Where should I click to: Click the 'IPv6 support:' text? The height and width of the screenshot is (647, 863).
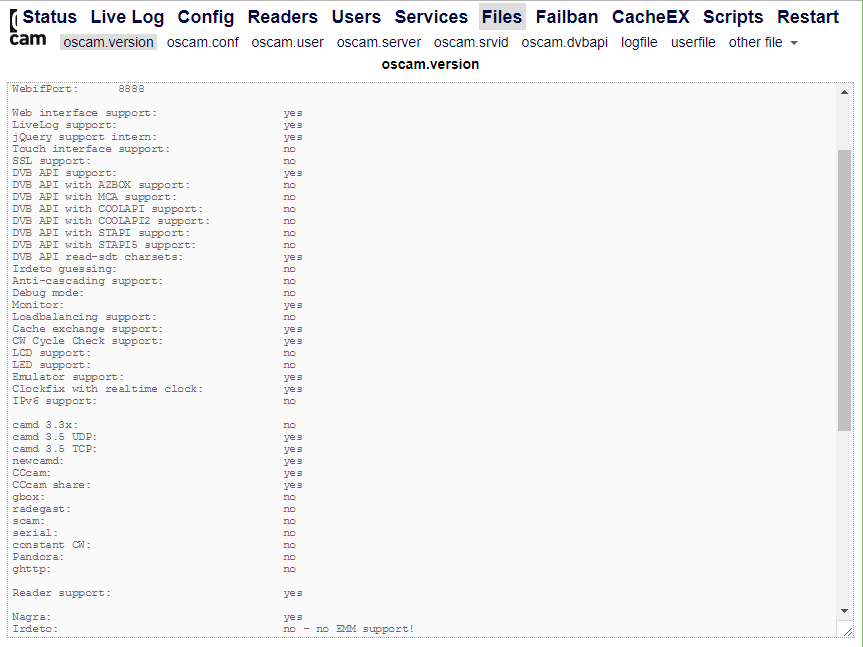coord(55,401)
